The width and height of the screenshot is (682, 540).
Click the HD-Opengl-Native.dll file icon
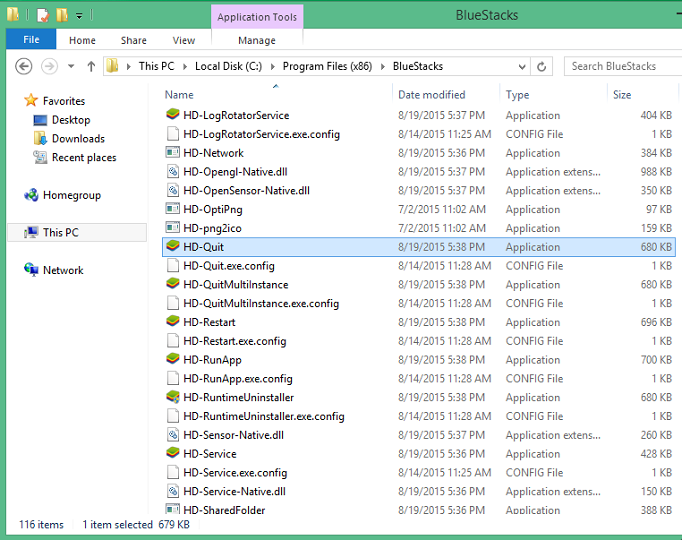(x=173, y=171)
